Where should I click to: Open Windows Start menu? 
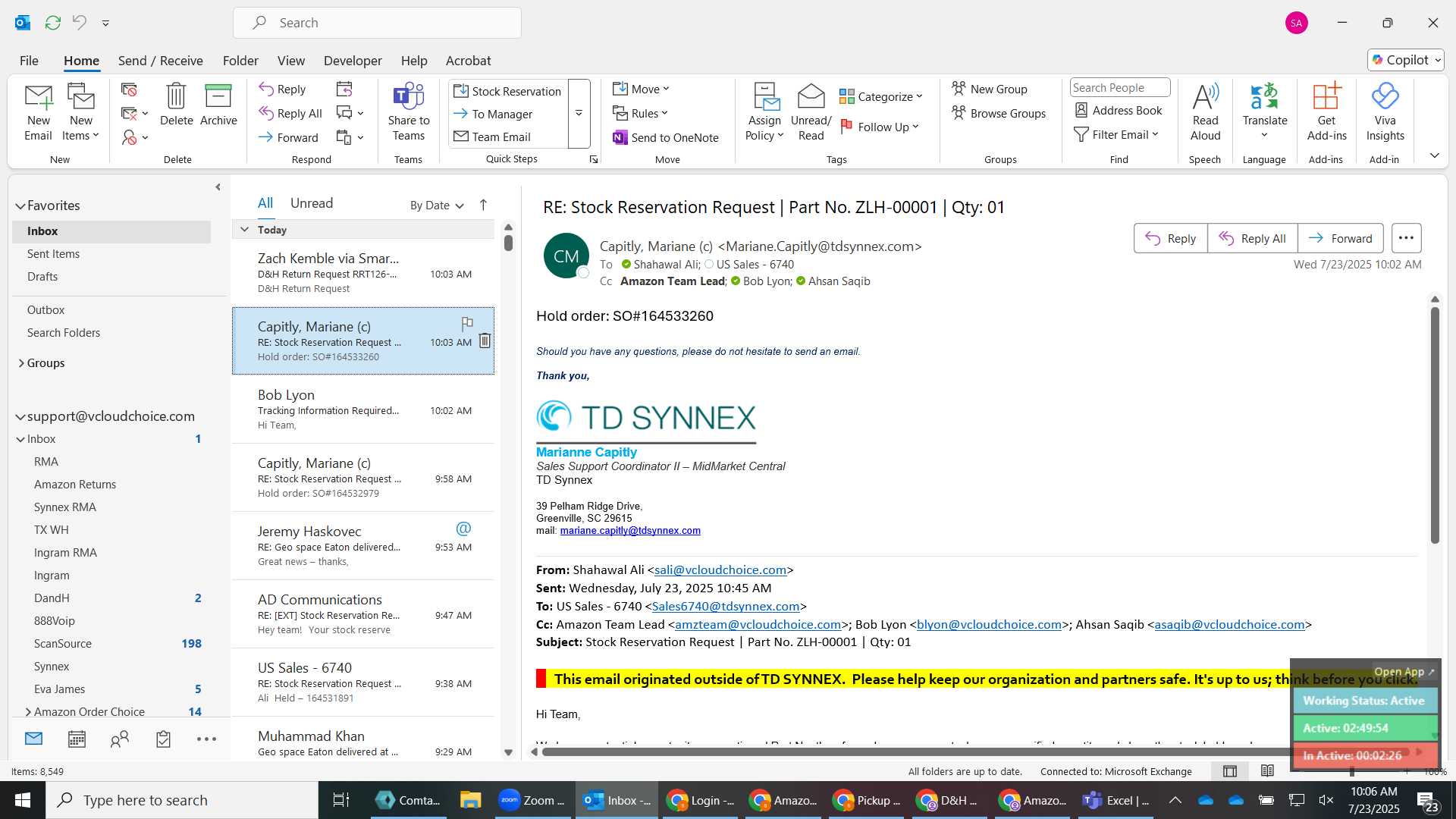[x=23, y=800]
